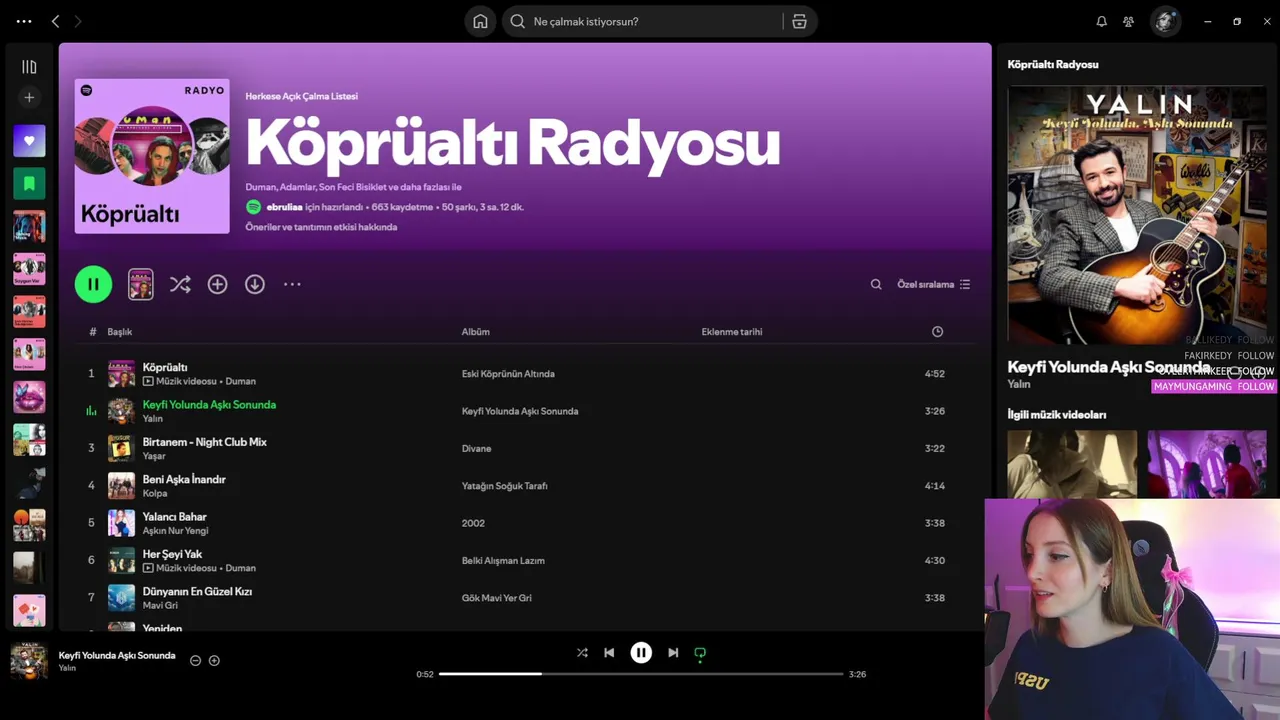The width and height of the screenshot is (1280, 720).
Task: Open Friend Activity icon
Action: pyautogui.click(x=1128, y=21)
